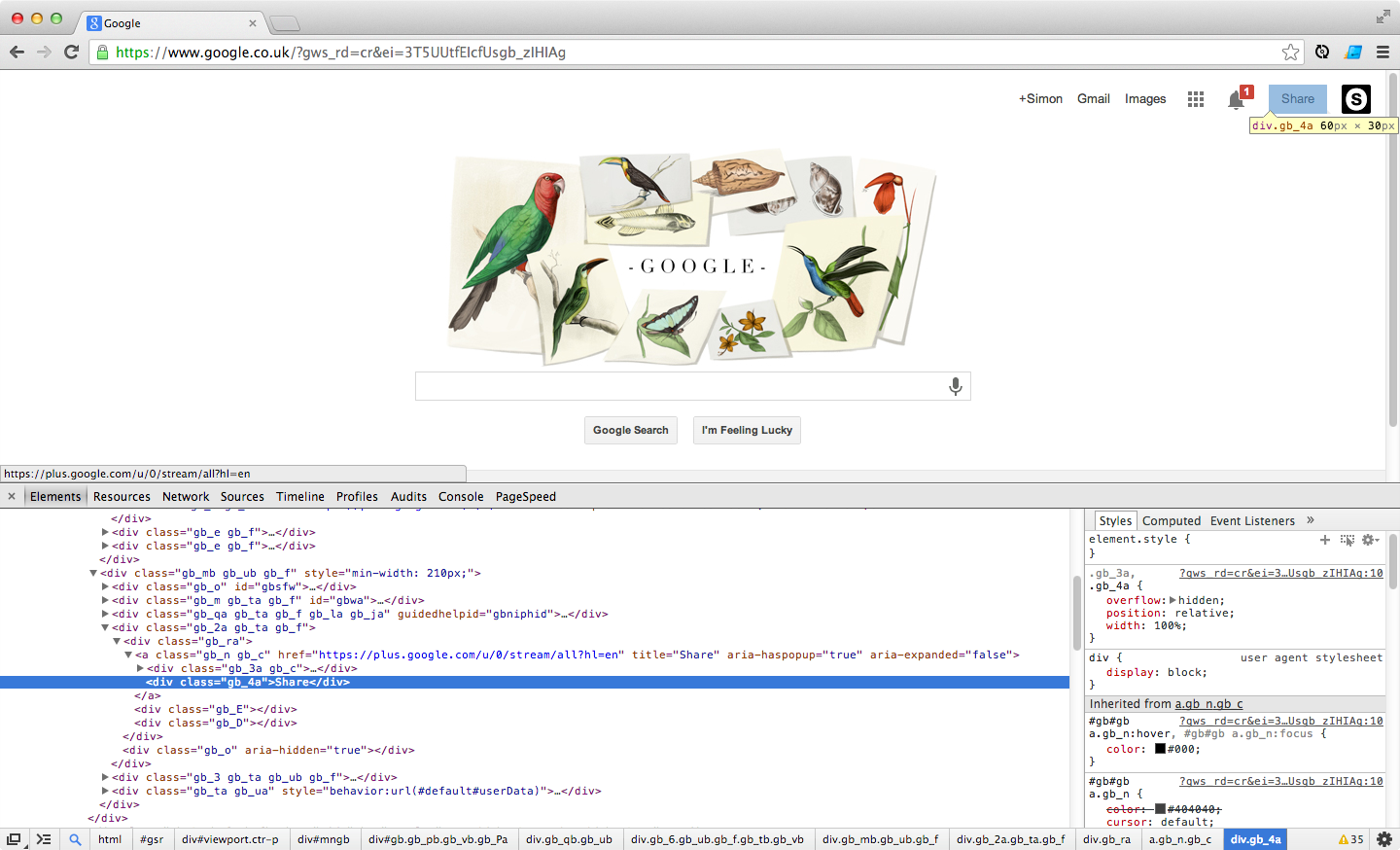The image size is (1400, 850).
Task: Collapse the gb_mb gb_ub gb_f div
Action: tap(93, 574)
